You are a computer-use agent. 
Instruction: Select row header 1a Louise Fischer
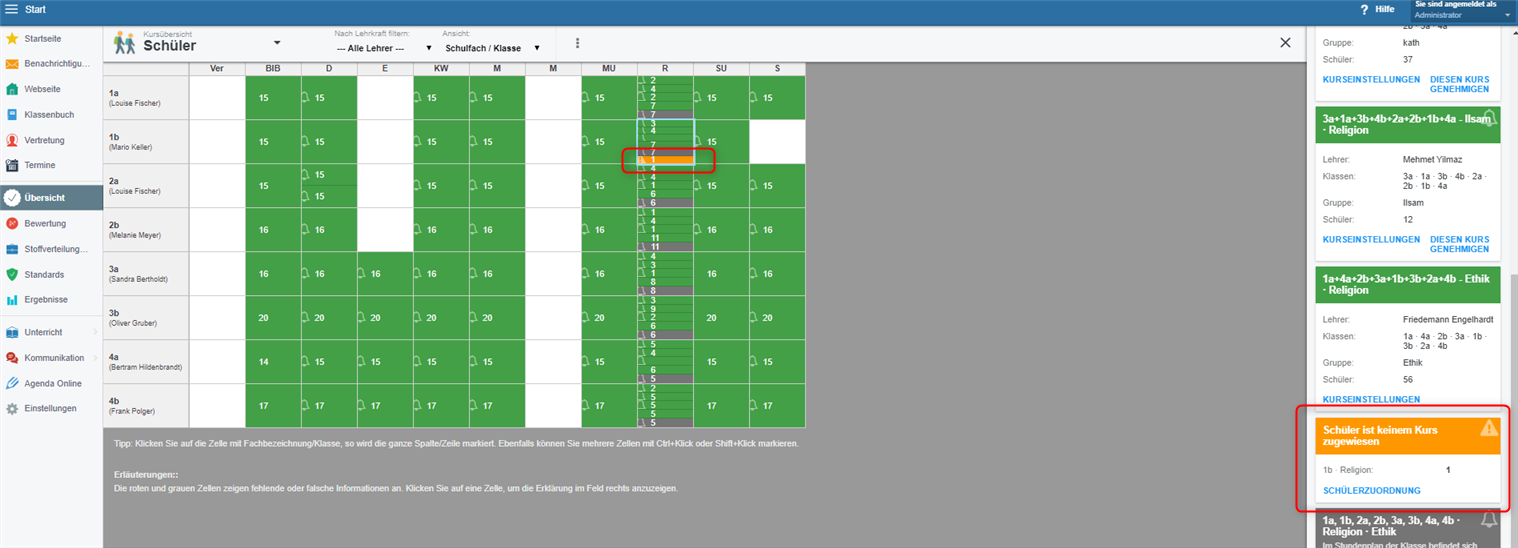click(x=146, y=98)
